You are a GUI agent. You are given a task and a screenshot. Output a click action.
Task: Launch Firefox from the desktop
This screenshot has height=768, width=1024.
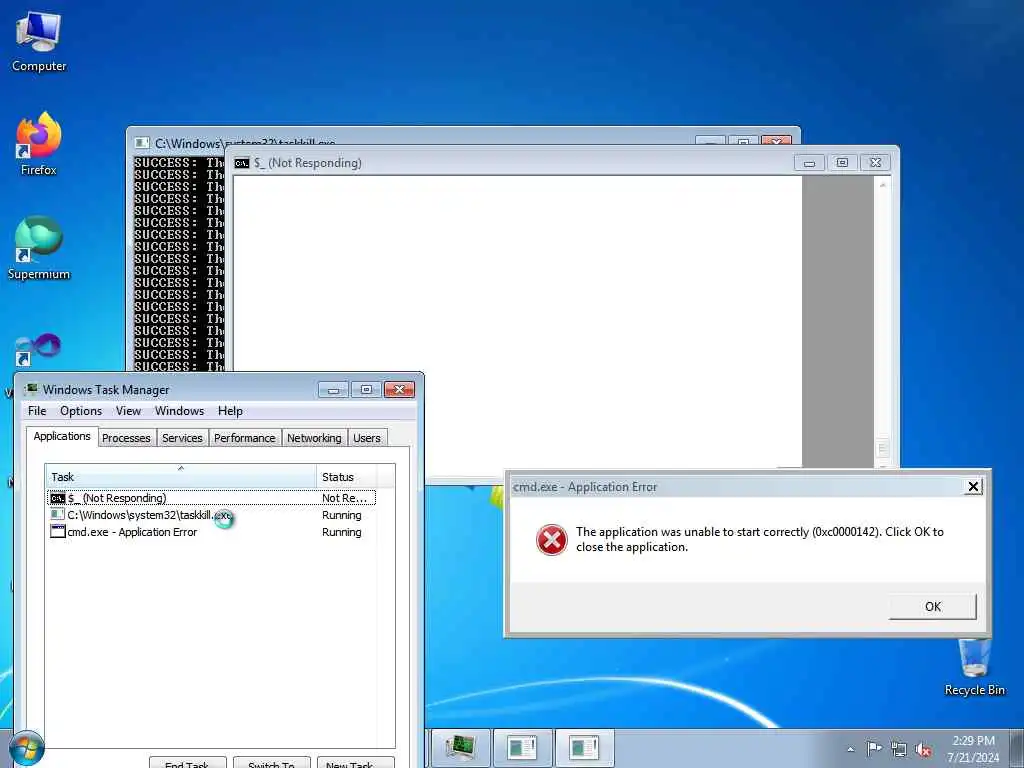39,144
